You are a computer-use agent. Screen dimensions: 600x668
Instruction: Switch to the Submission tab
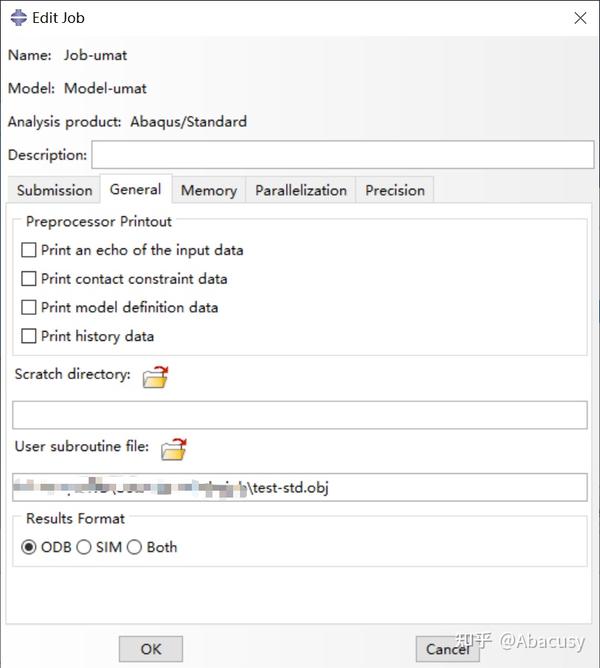click(x=54, y=190)
